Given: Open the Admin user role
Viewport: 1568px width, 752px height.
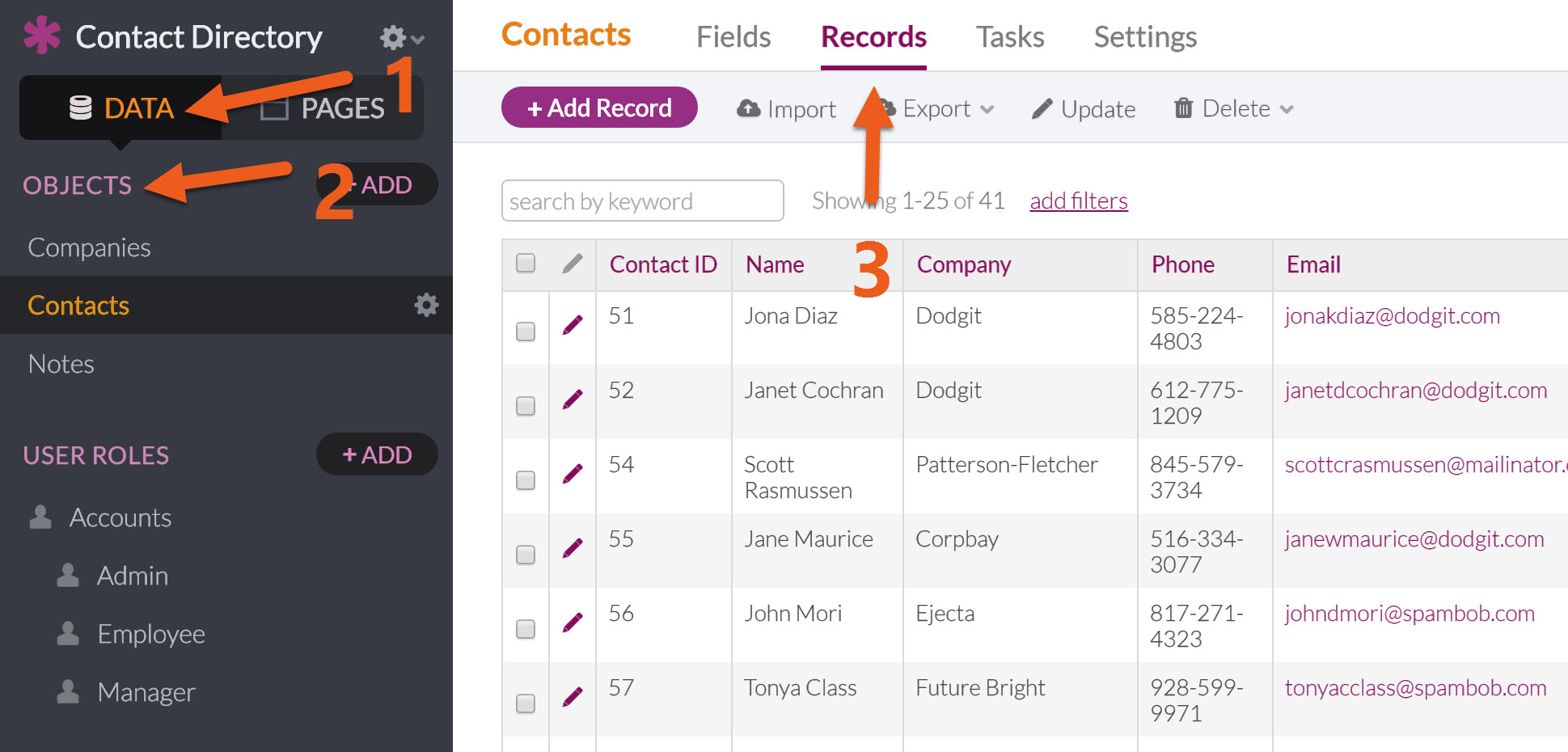Looking at the screenshot, I should 133,576.
